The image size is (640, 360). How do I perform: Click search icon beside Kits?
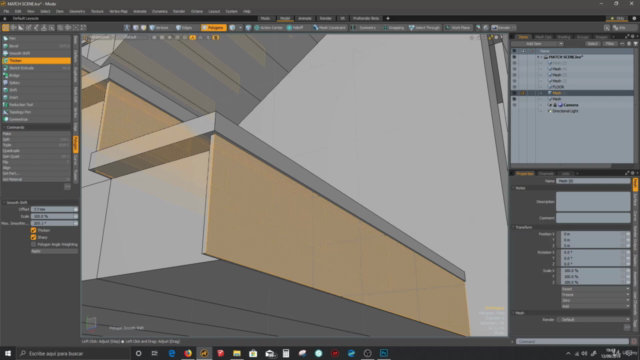607,27
